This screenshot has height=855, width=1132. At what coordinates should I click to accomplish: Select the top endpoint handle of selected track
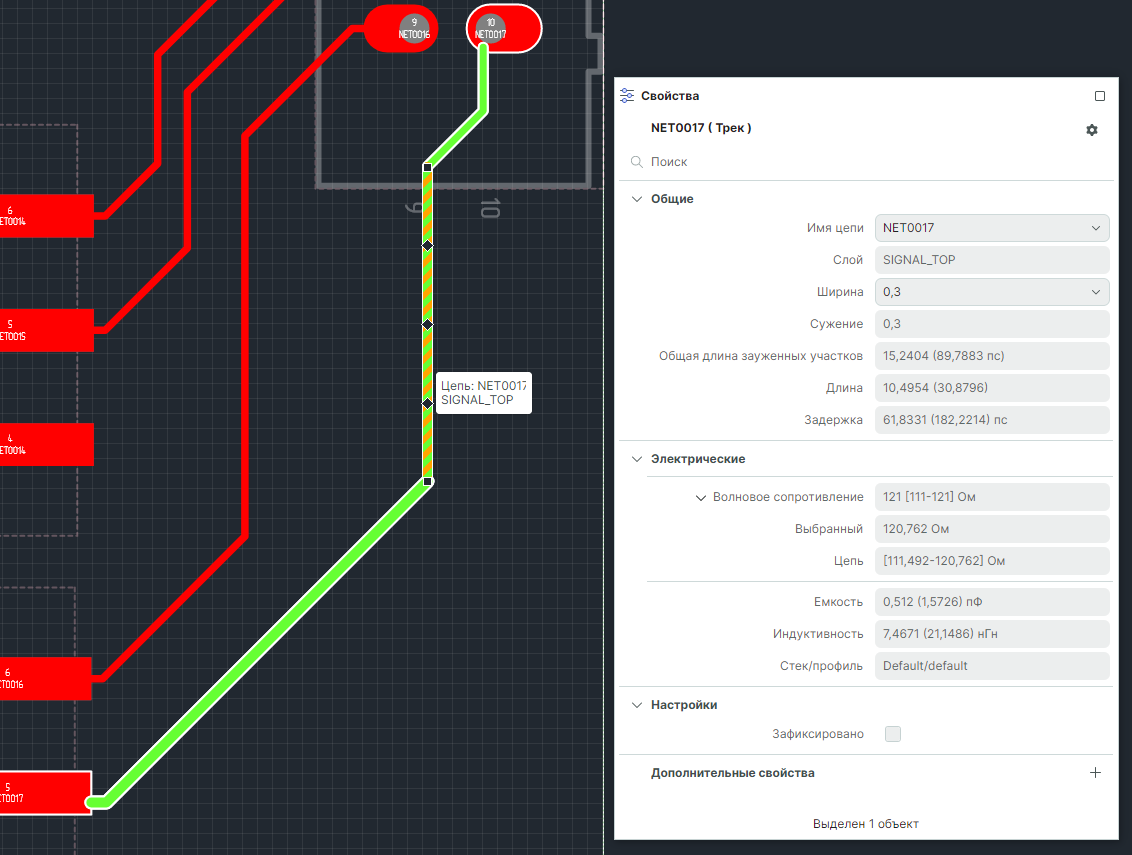point(427,167)
